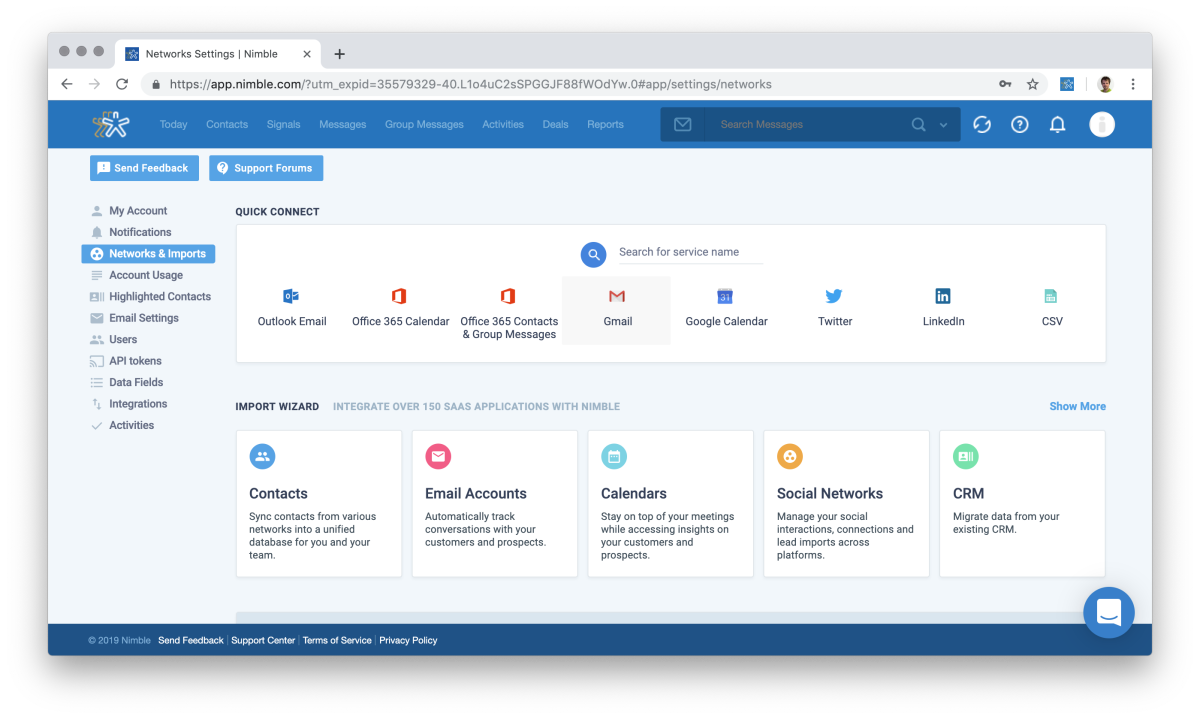Open Highlighted Contacts in sidebar
Image resolution: width=1200 pixels, height=719 pixels.
coord(160,297)
